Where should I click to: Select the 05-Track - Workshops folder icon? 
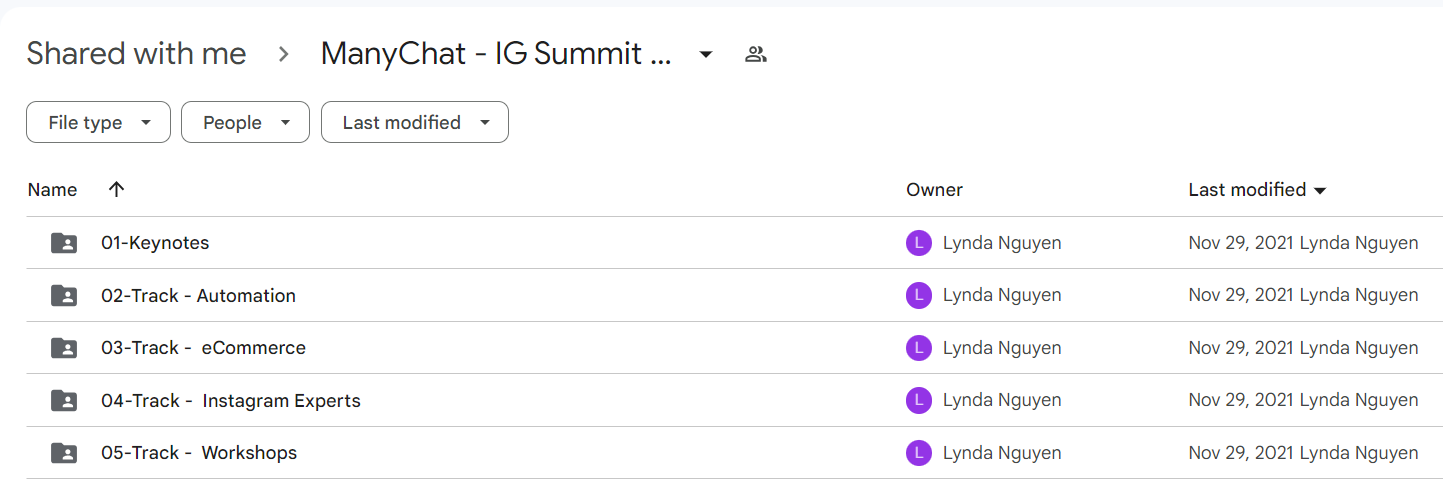(x=64, y=453)
